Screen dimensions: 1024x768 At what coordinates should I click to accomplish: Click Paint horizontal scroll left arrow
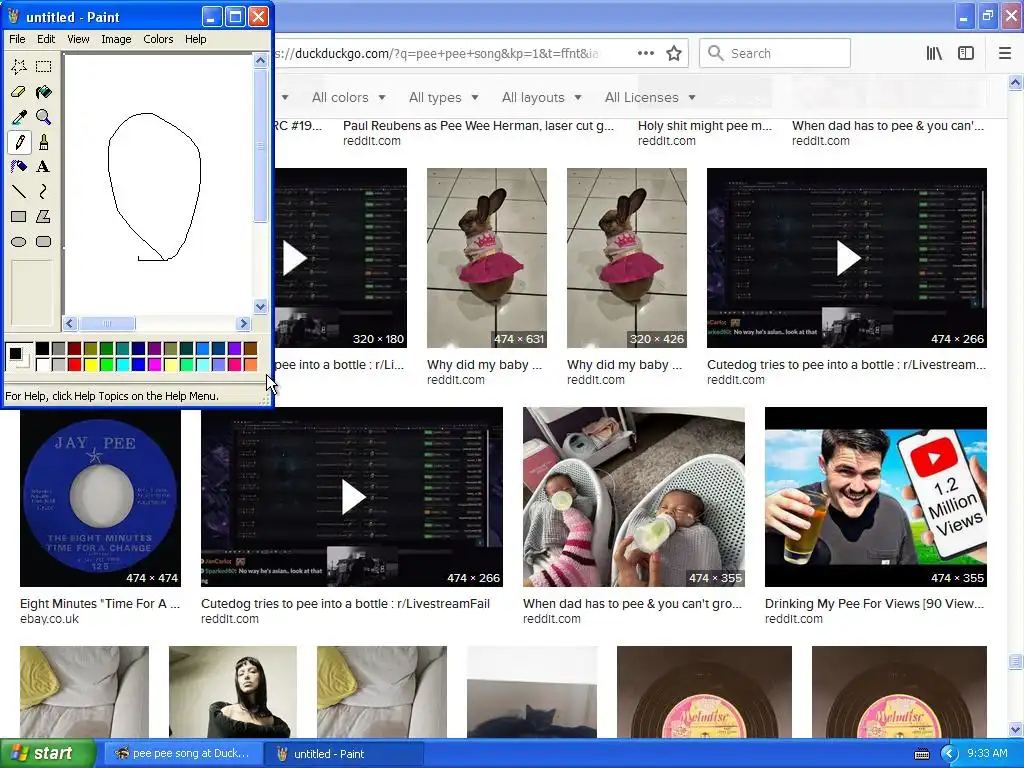(x=70, y=323)
